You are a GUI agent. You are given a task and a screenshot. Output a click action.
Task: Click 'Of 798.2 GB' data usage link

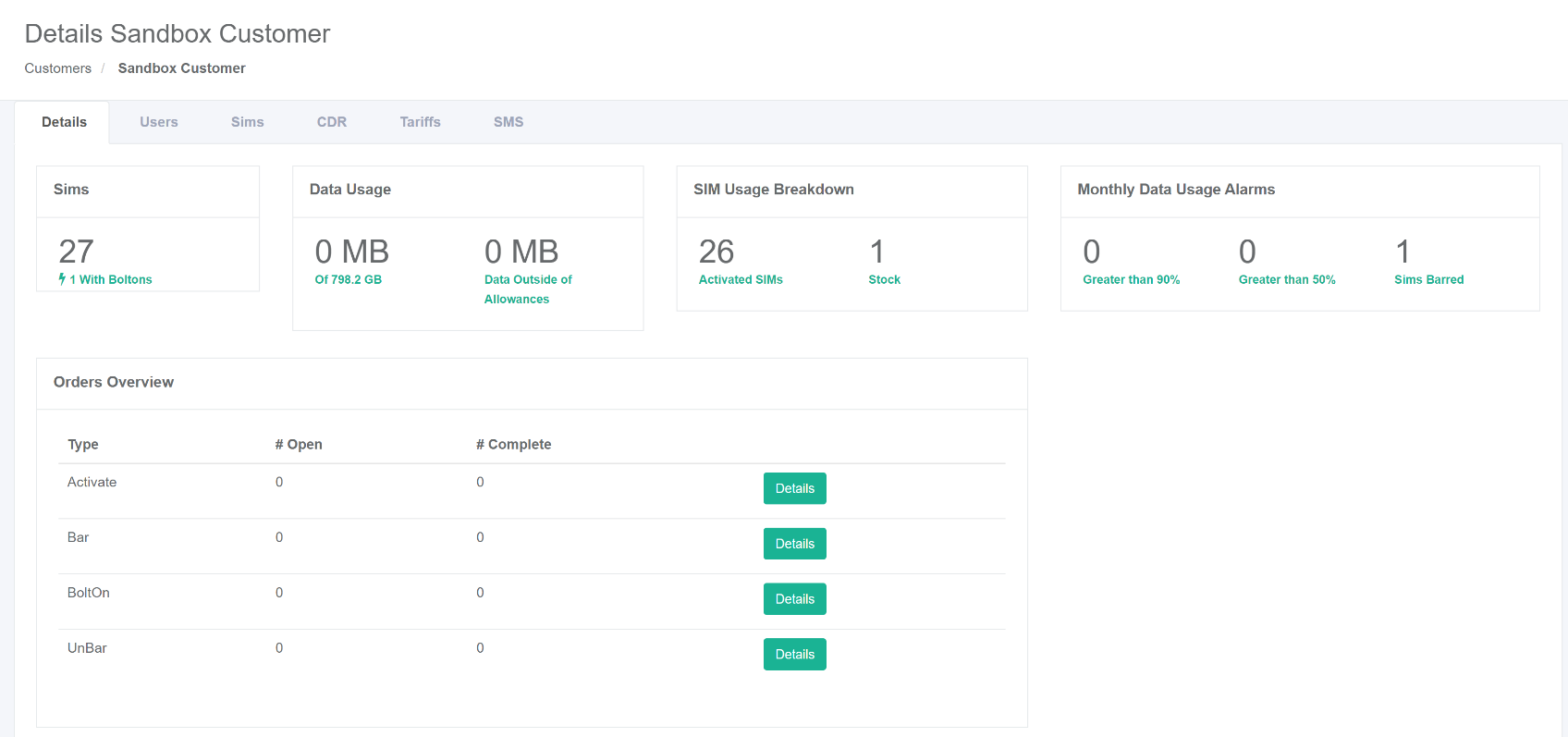349,279
